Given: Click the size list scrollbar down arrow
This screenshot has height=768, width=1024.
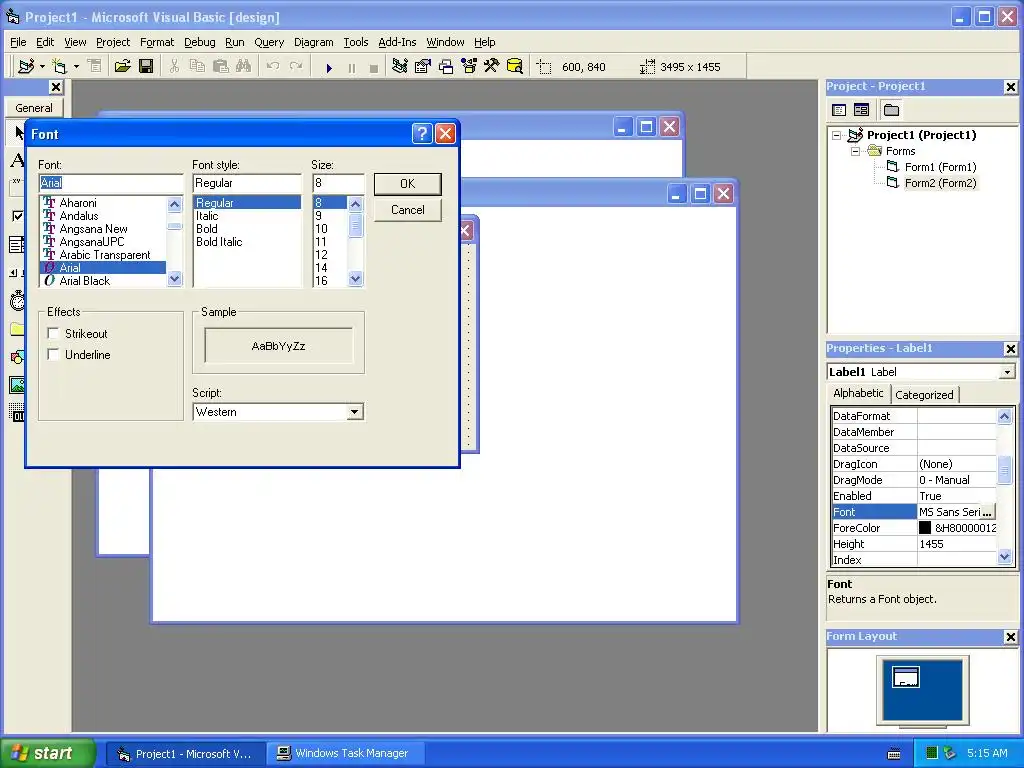Looking at the screenshot, I should pos(355,279).
